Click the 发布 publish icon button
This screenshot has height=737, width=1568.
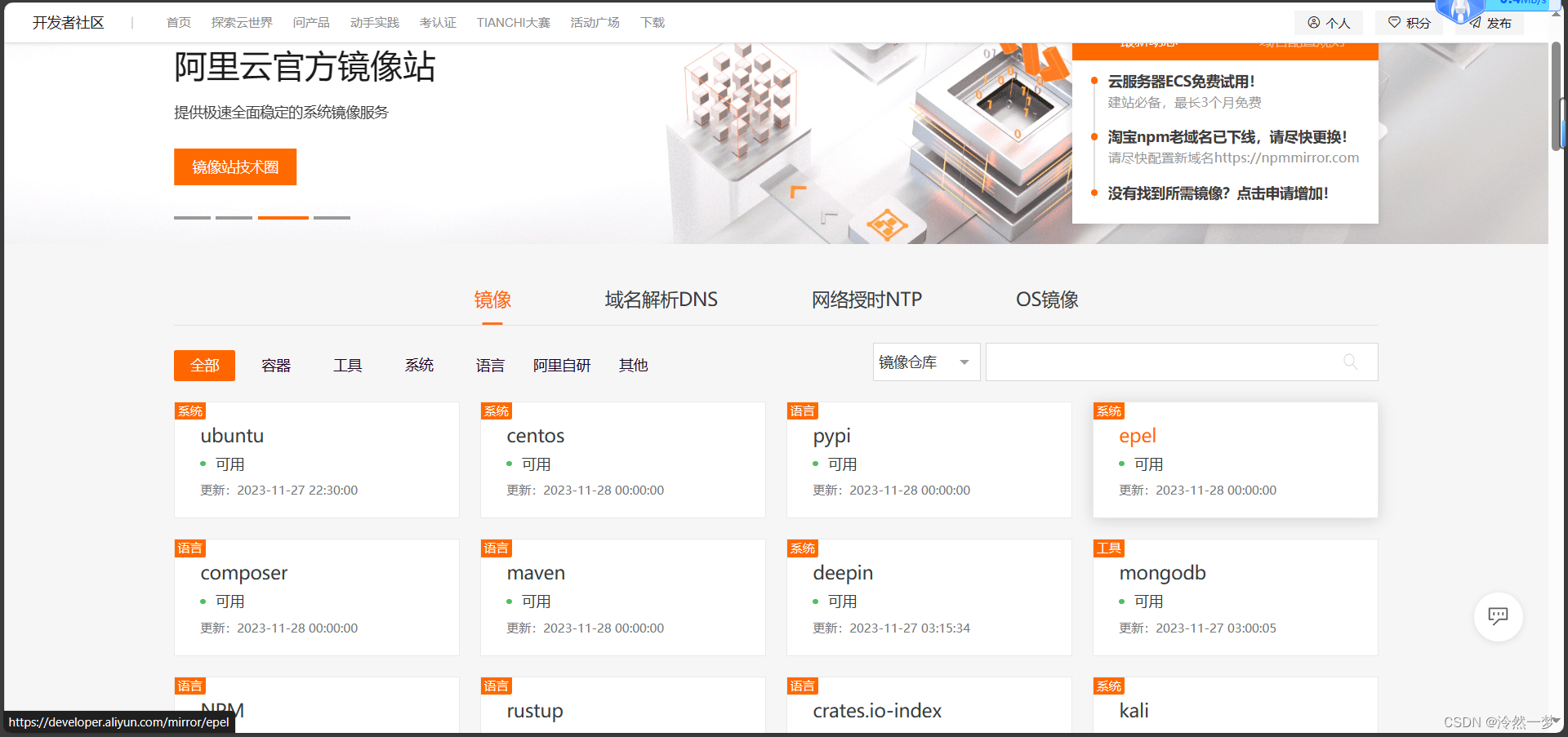pyautogui.click(x=1490, y=23)
